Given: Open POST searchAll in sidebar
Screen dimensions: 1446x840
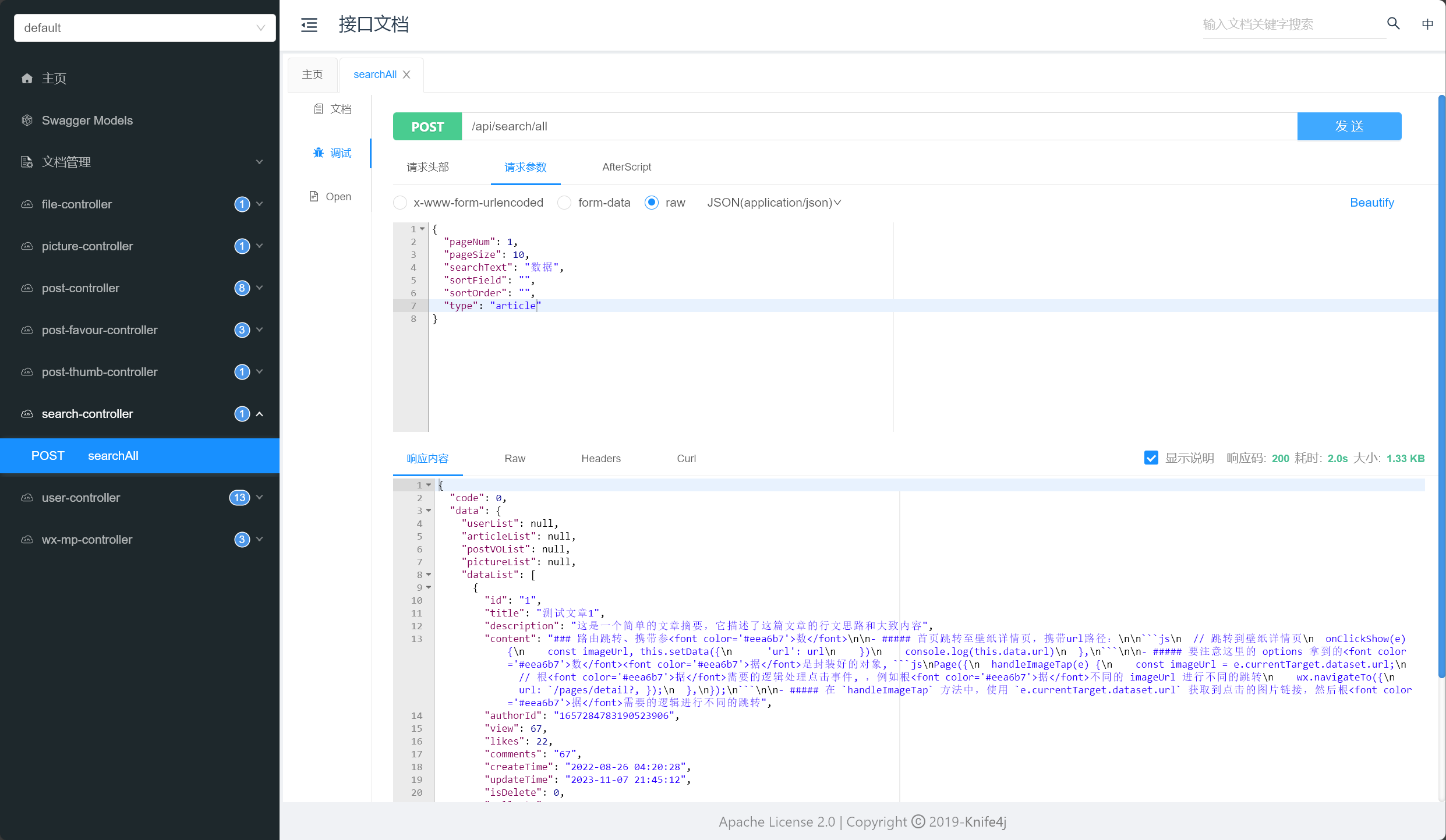Looking at the screenshot, I should tap(140, 456).
